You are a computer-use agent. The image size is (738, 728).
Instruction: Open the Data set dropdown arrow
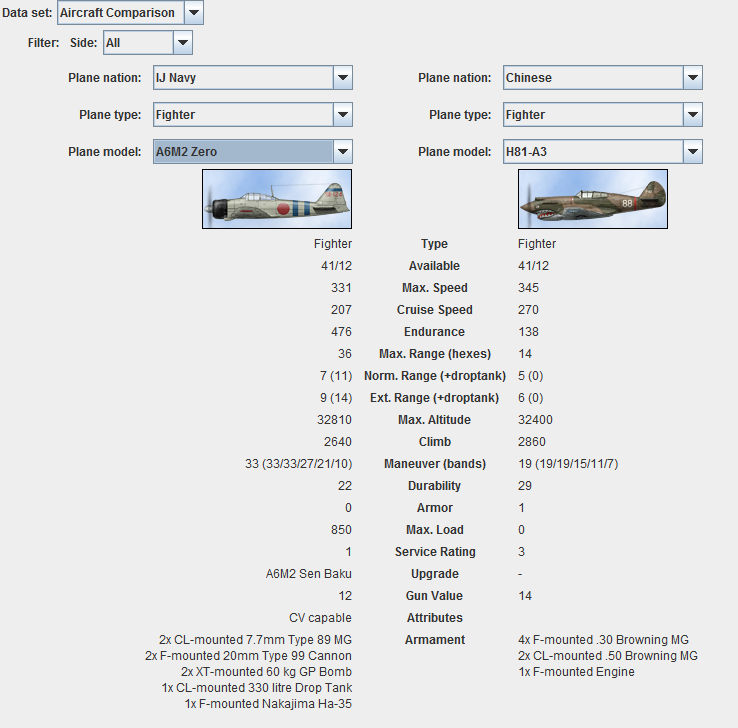[x=193, y=13]
